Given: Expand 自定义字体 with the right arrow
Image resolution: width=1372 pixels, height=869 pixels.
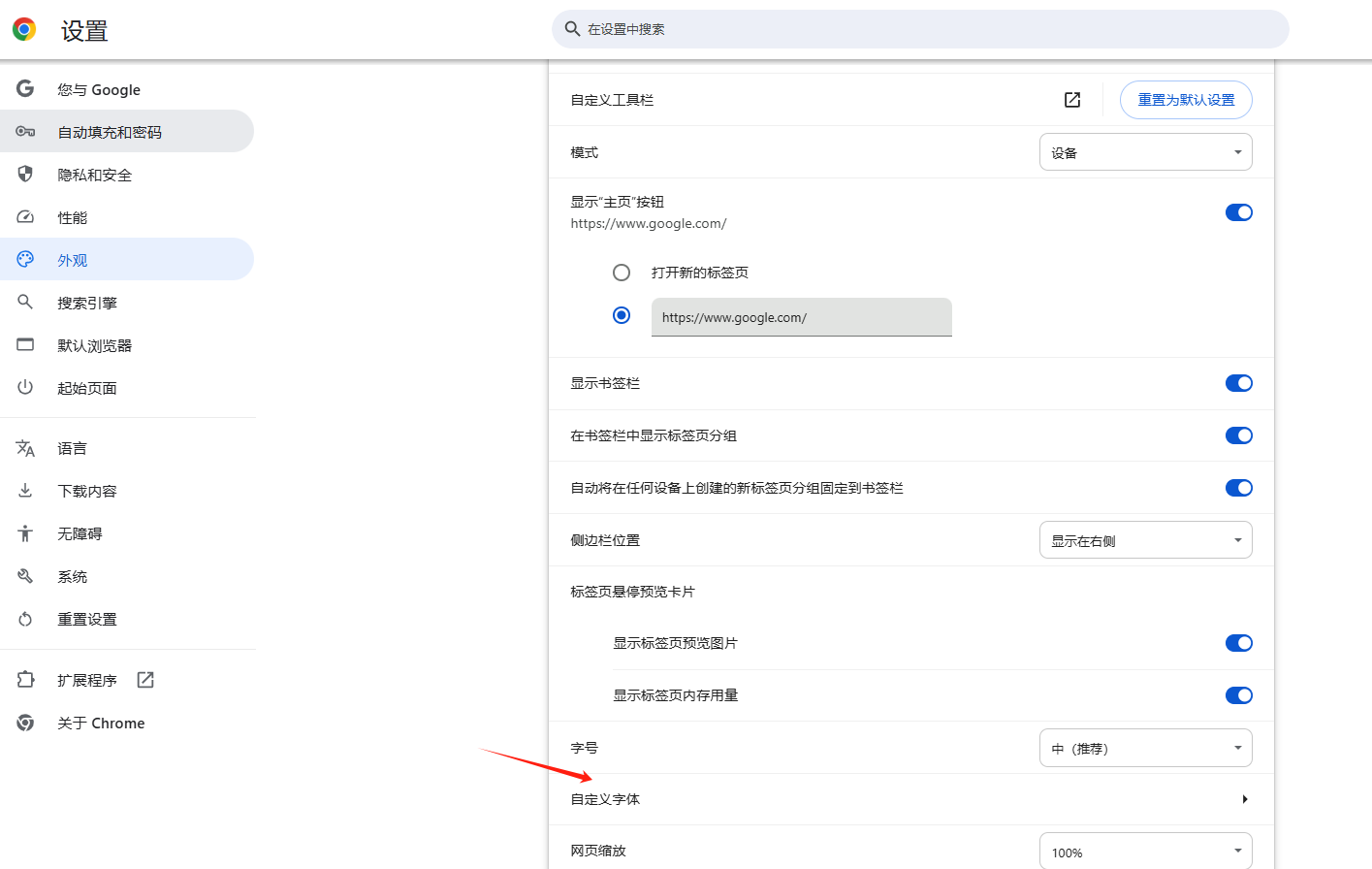Looking at the screenshot, I should pos(1244,799).
